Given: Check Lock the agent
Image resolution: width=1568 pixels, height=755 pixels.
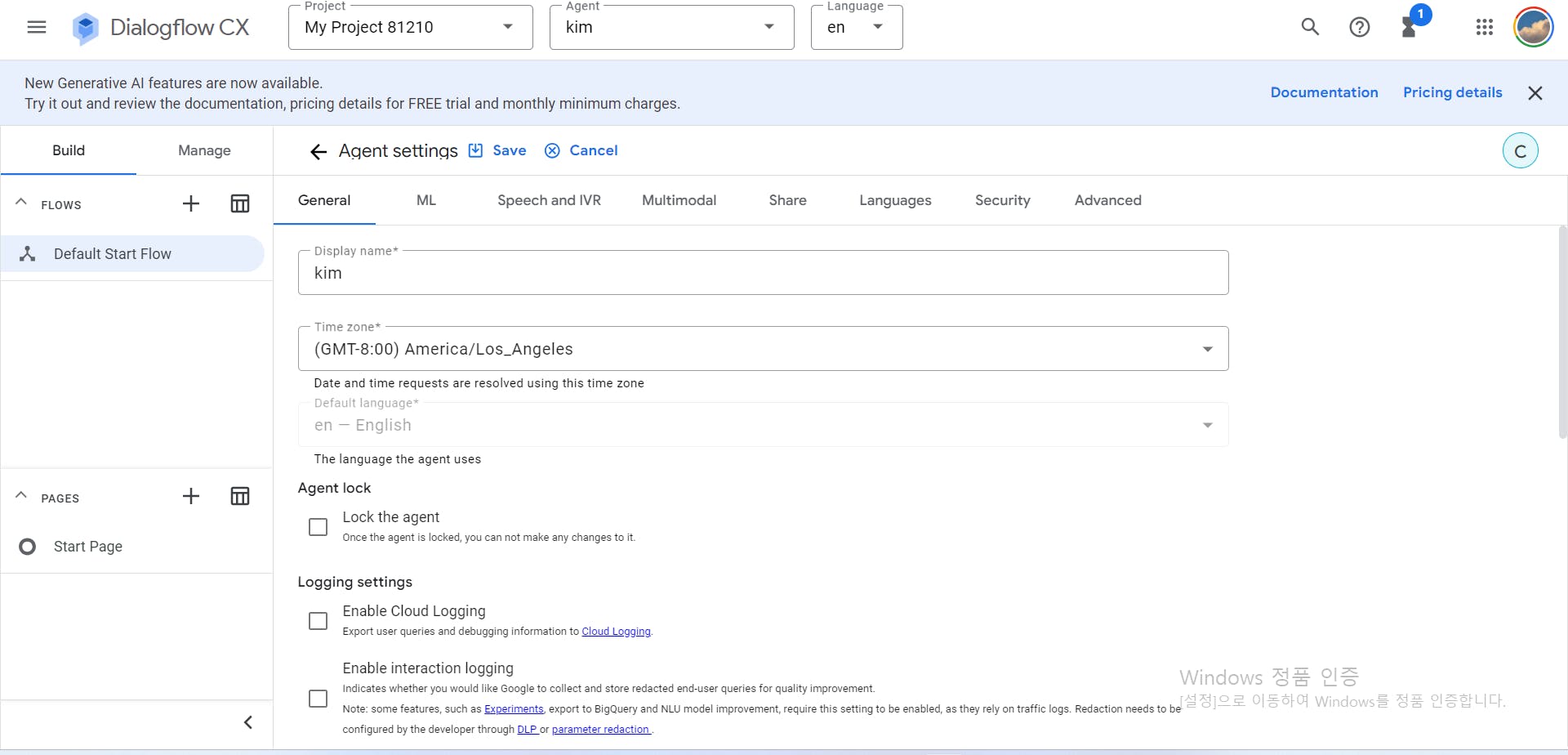Looking at the screenshot, I should (x=318, y=527).
